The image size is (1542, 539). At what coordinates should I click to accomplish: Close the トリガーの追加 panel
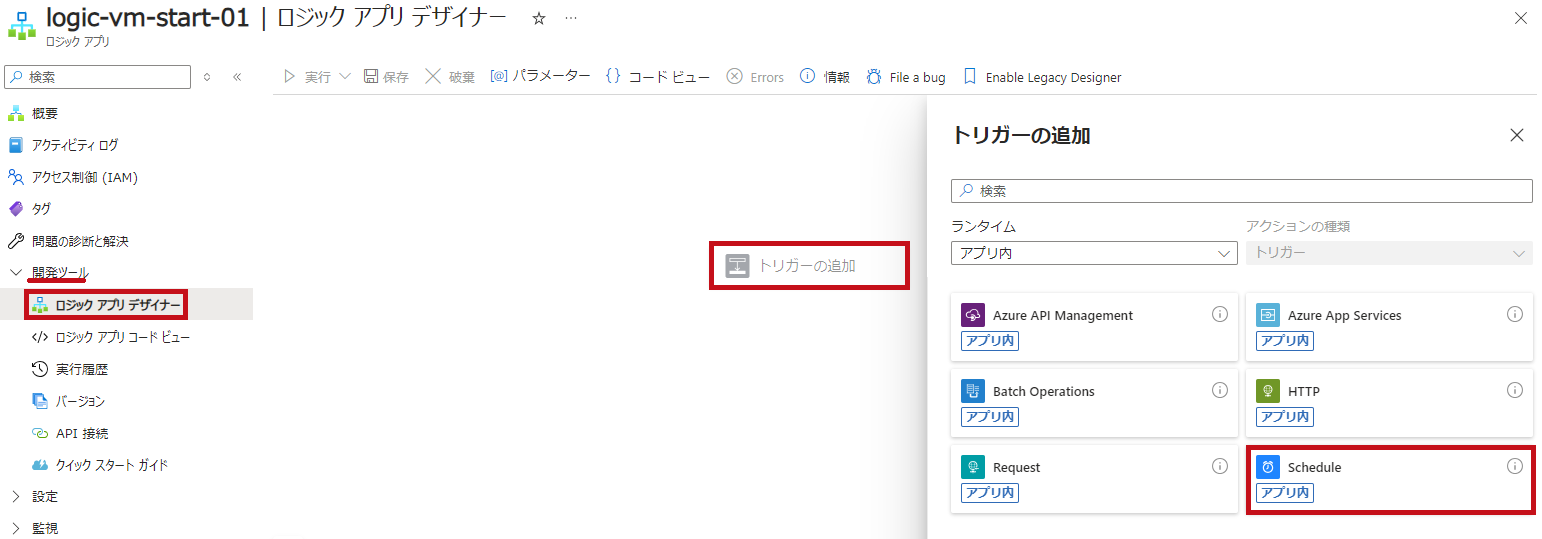(1517, 135)
